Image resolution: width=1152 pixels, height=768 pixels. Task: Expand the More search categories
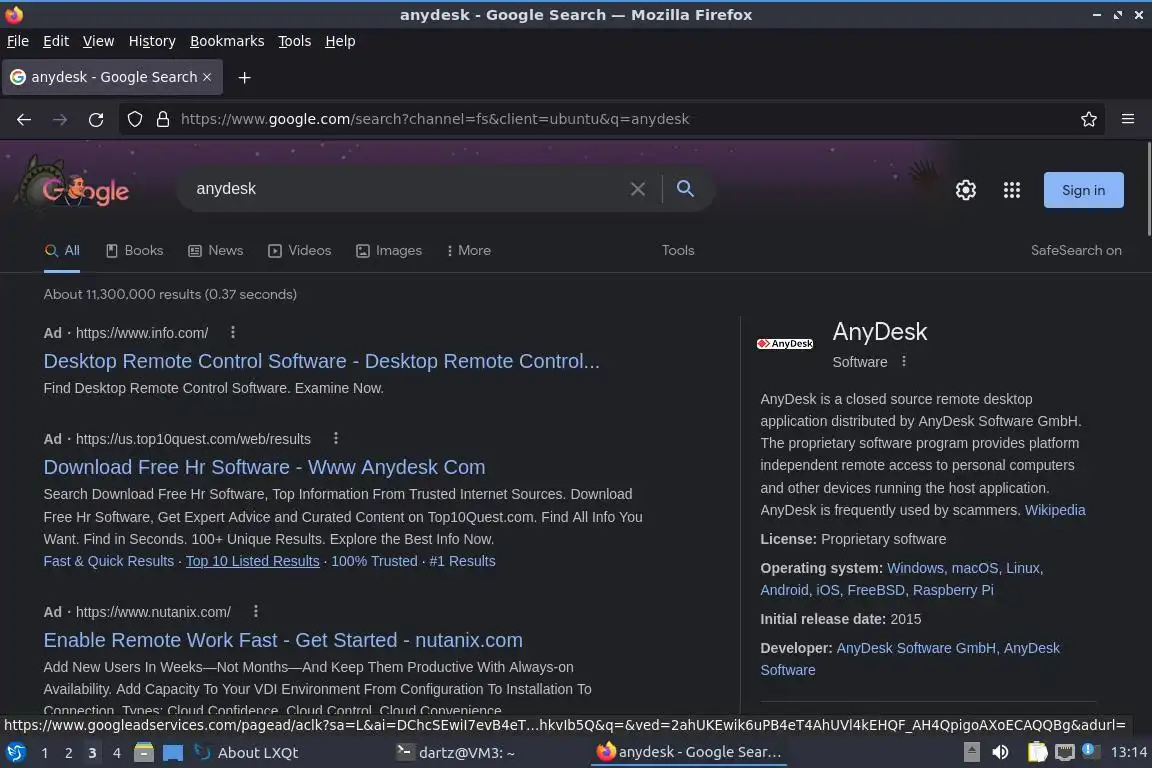tap(469, 251)
